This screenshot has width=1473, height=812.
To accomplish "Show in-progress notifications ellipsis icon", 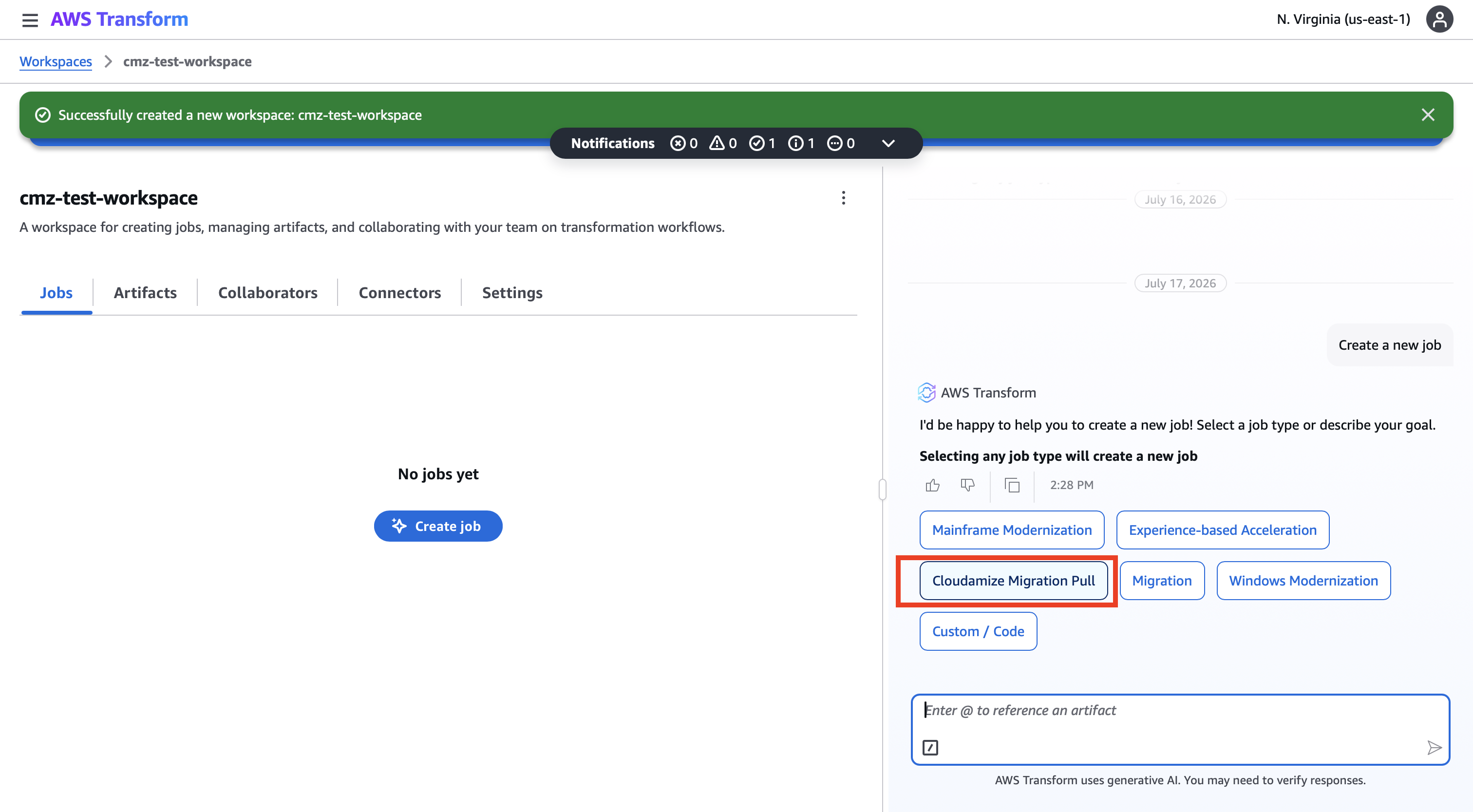I will tap(835, 144).
